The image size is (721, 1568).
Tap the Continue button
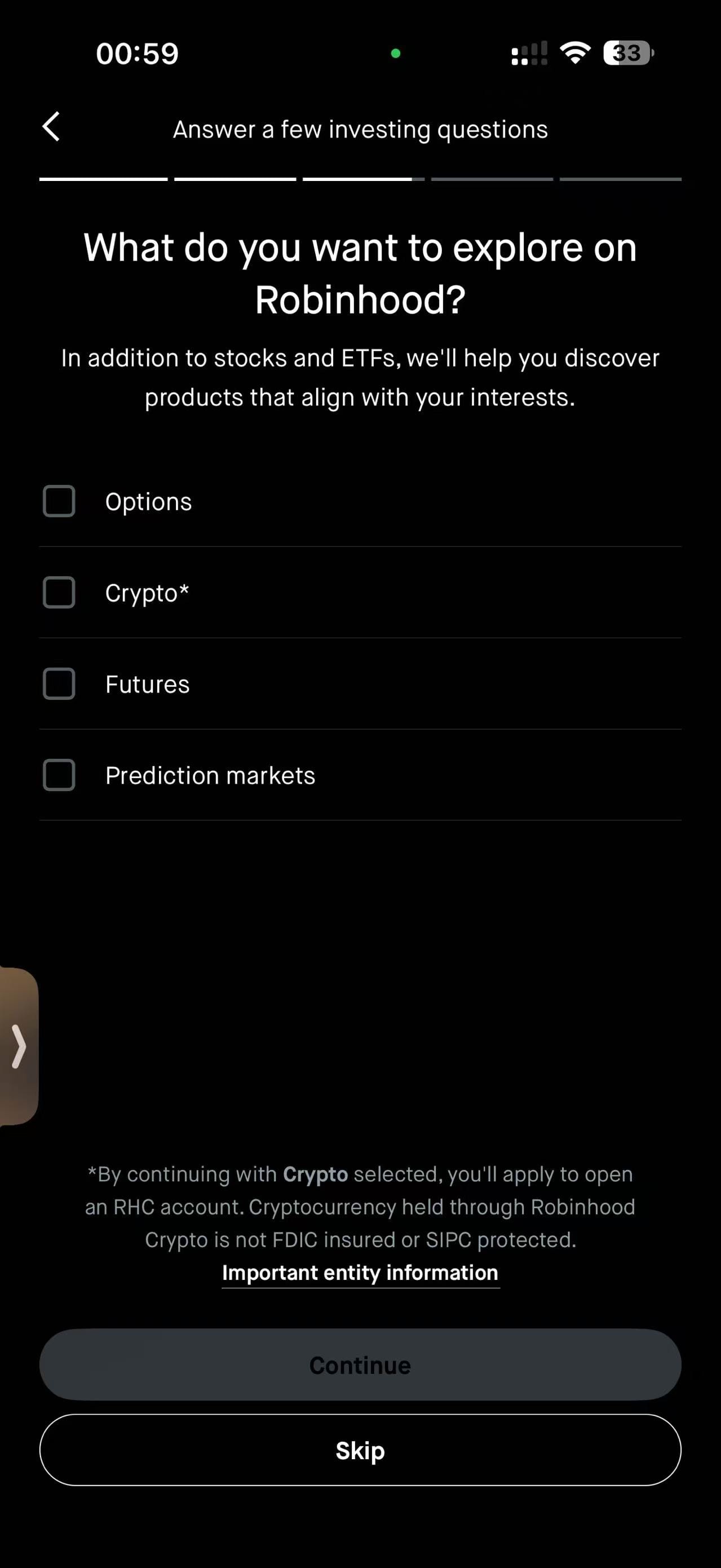[360, 1364]
